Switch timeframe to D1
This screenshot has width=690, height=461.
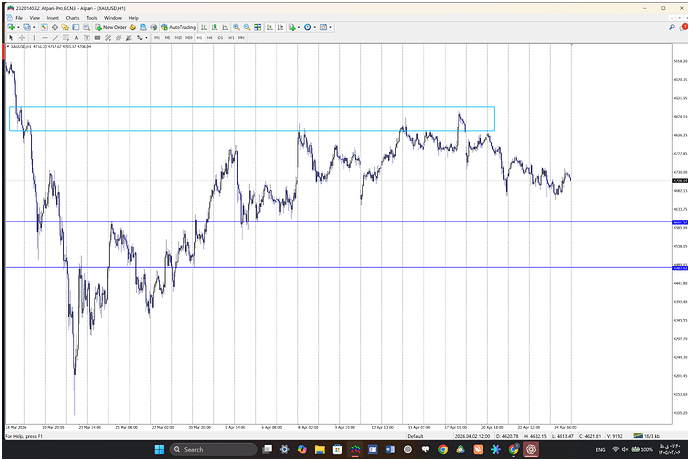pyautogui.click(x=220, y=38)
